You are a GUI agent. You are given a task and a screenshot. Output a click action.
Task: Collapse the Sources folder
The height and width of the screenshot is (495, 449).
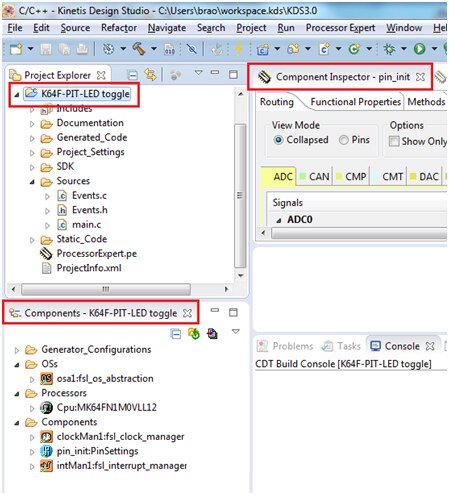coord(32,182)
